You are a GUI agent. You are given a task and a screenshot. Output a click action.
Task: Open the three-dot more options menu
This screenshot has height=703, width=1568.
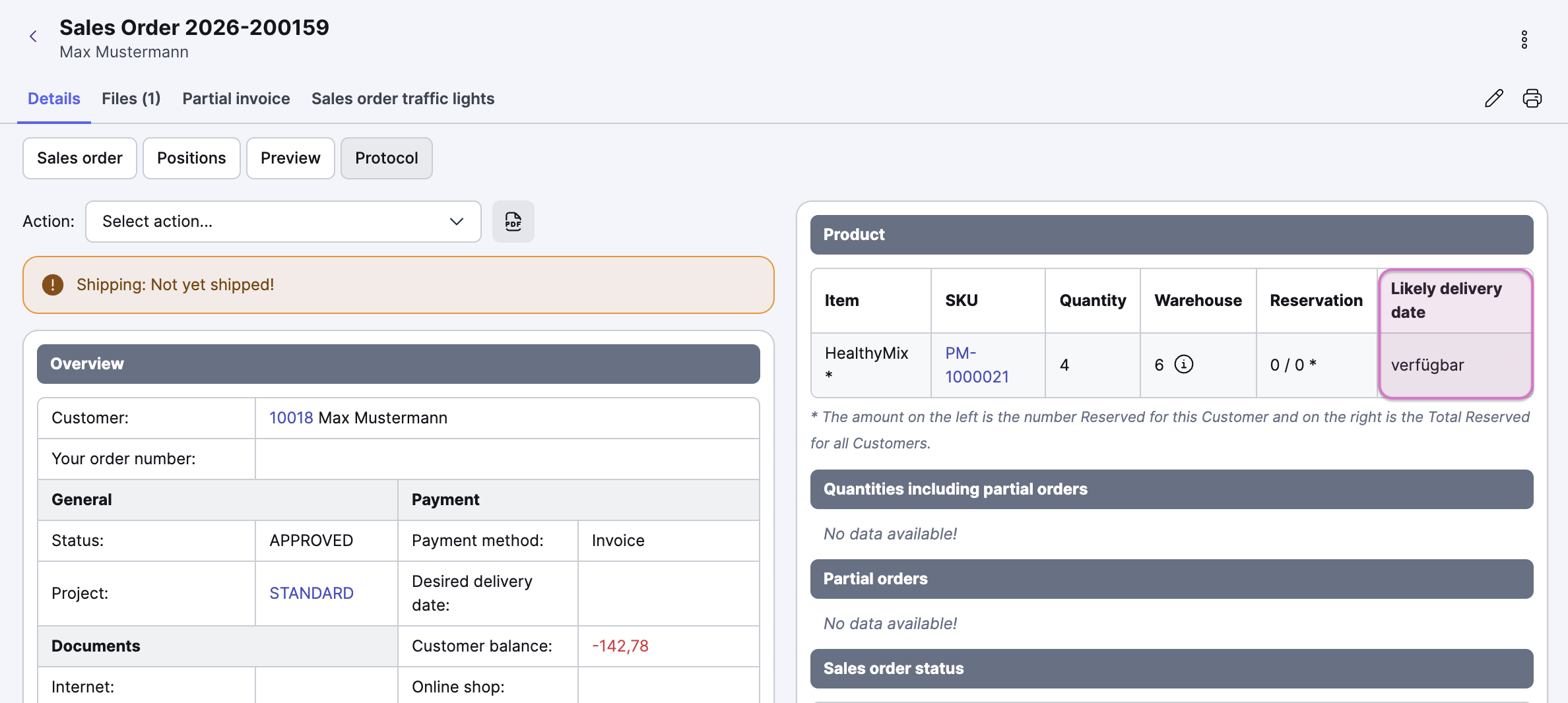pyautogui.click(x=1524, y=40)
